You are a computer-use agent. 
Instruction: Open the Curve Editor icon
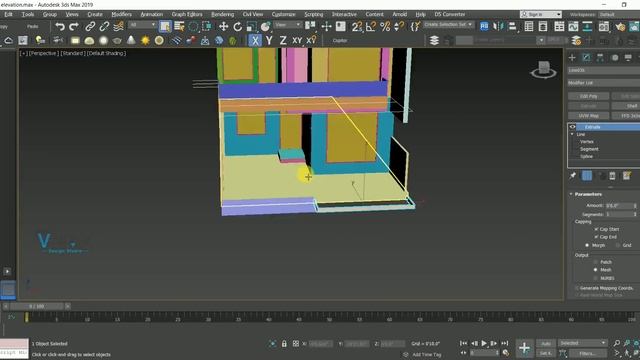(573, 27)
